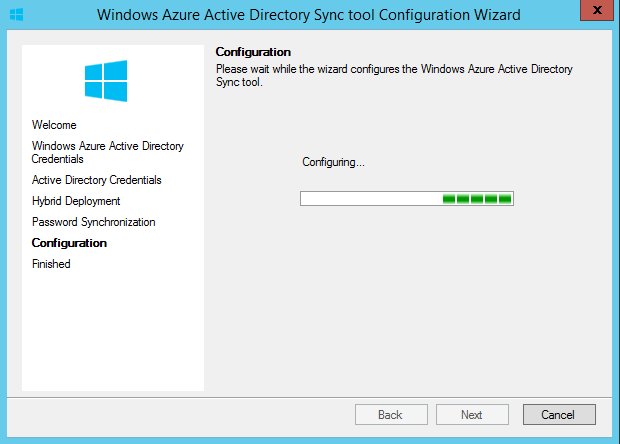Jump to the Finished step

[51, 264]
